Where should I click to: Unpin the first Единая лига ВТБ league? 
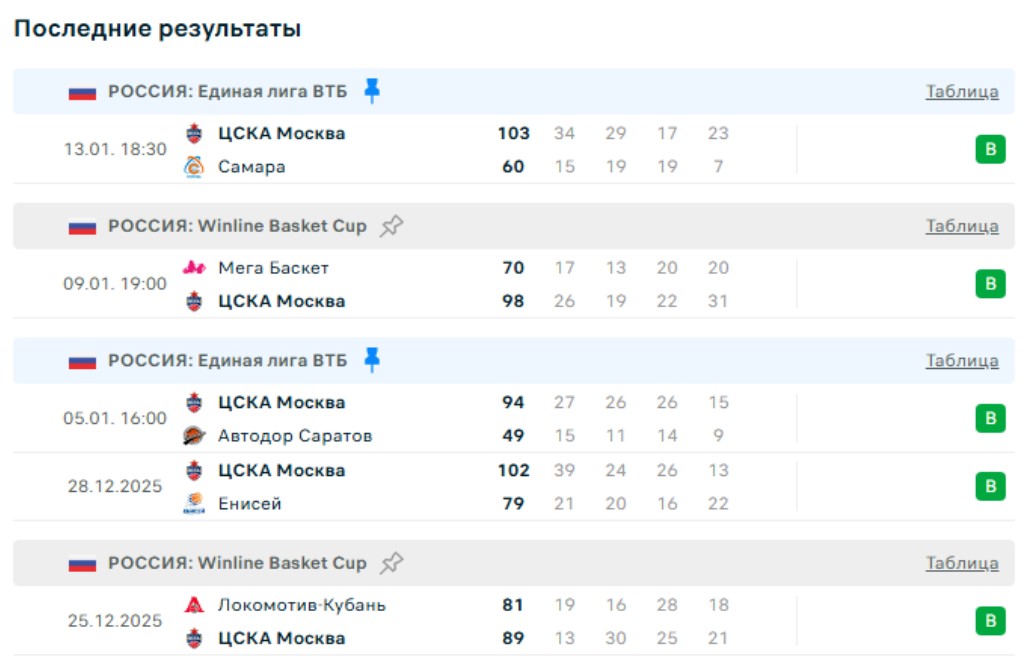[x=372, y=91]
